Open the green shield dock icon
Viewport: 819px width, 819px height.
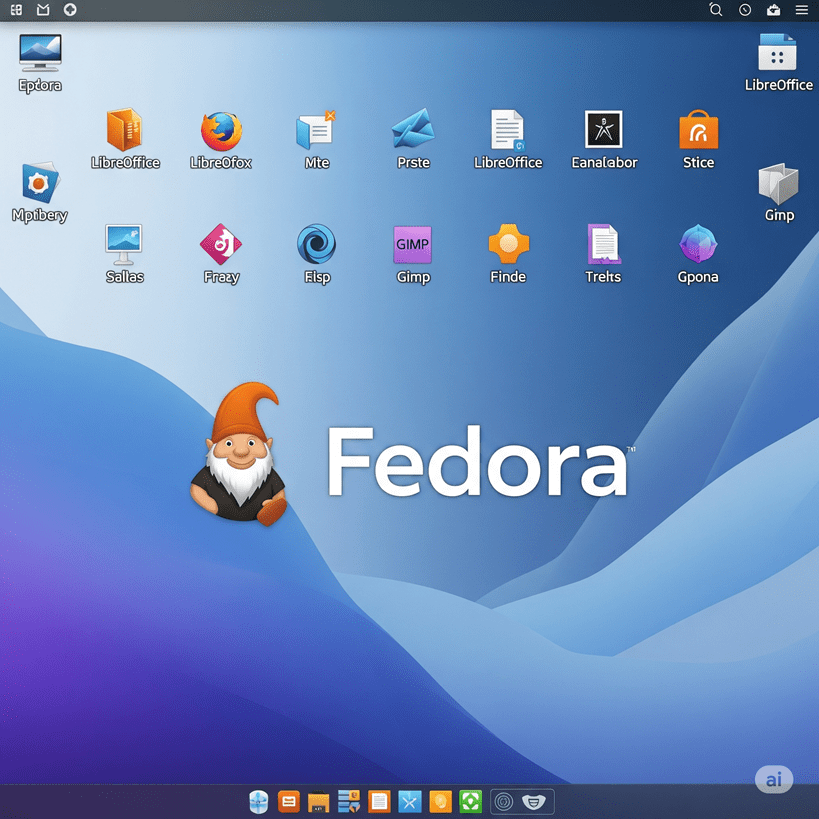coord(470,802)
